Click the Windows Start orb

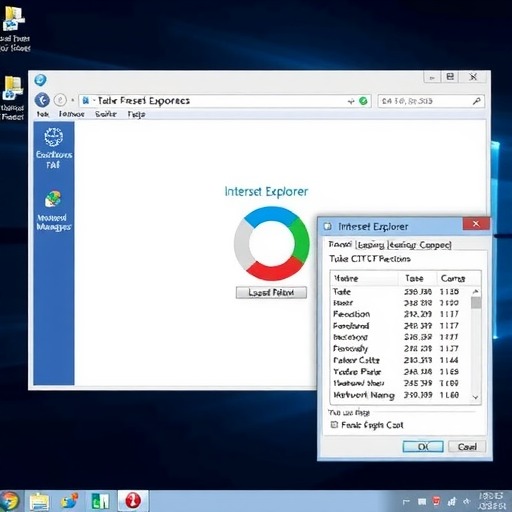[10, 501]
